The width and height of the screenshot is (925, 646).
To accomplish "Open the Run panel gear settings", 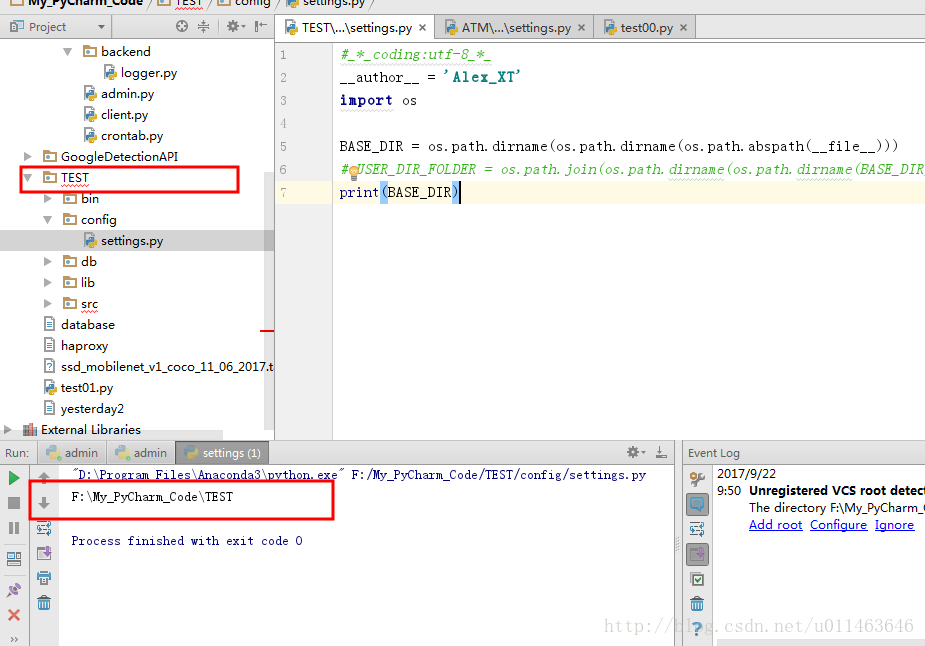I will coord(635,452).
